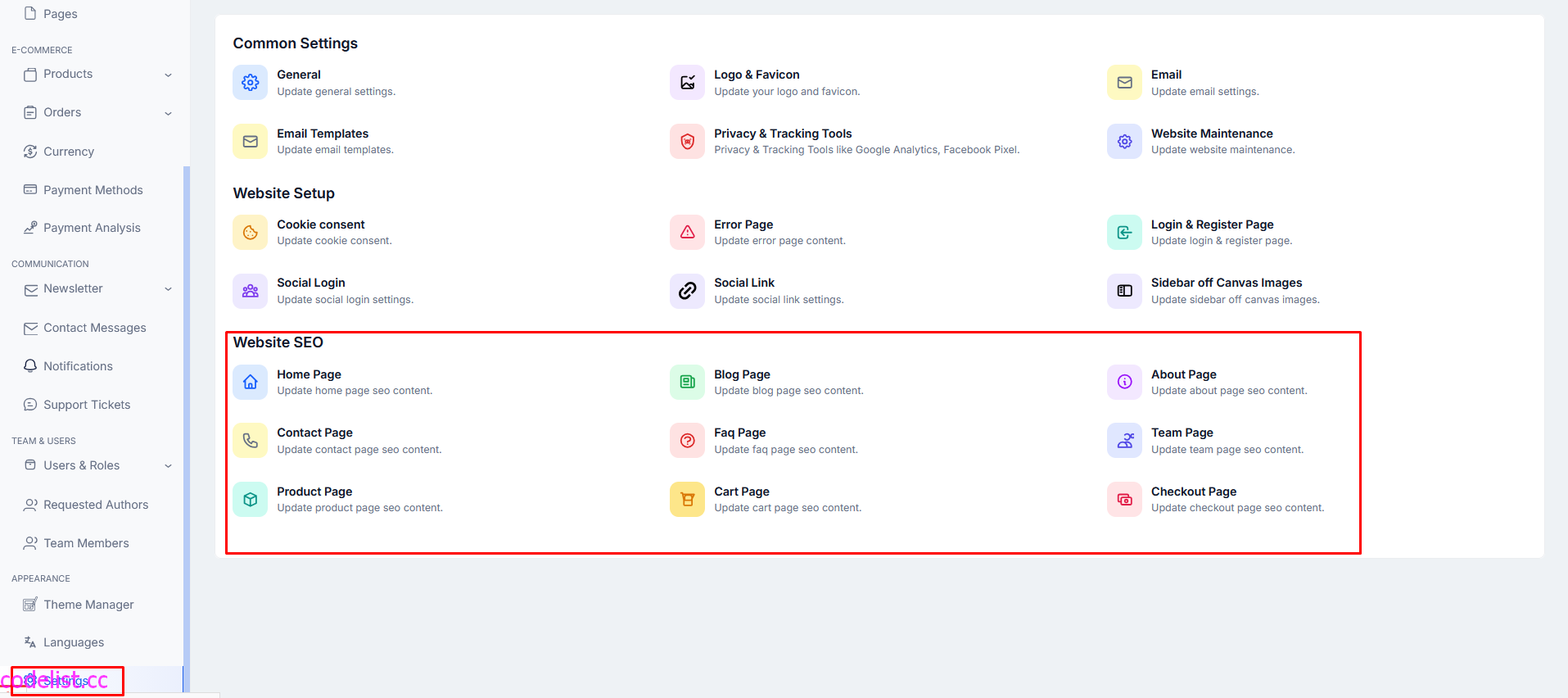The height and width of the screenshot is (698, 1568).
Task: Click the Team Page person icon
Action: [1124, 441]
